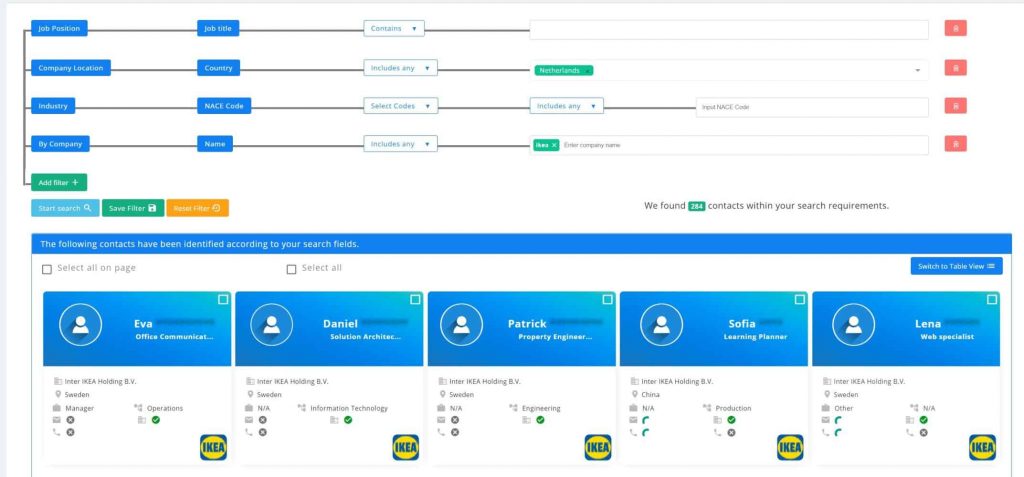
Task: Open the Contains operator dropdown
Action: 394,29
